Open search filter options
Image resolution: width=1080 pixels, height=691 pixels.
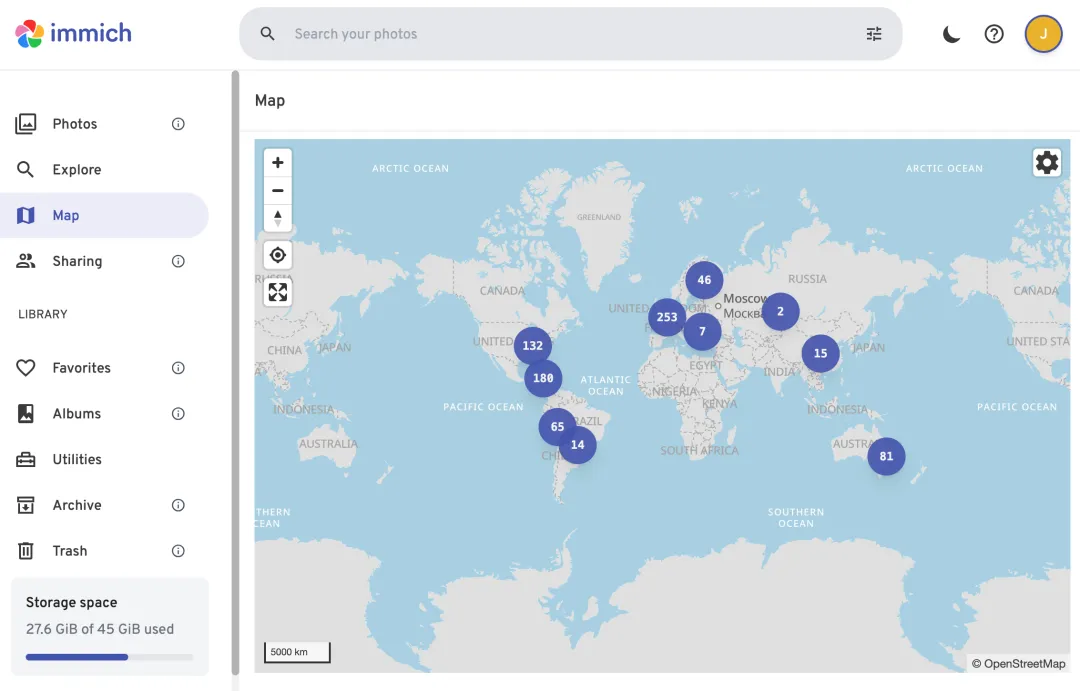pos(874,34)
